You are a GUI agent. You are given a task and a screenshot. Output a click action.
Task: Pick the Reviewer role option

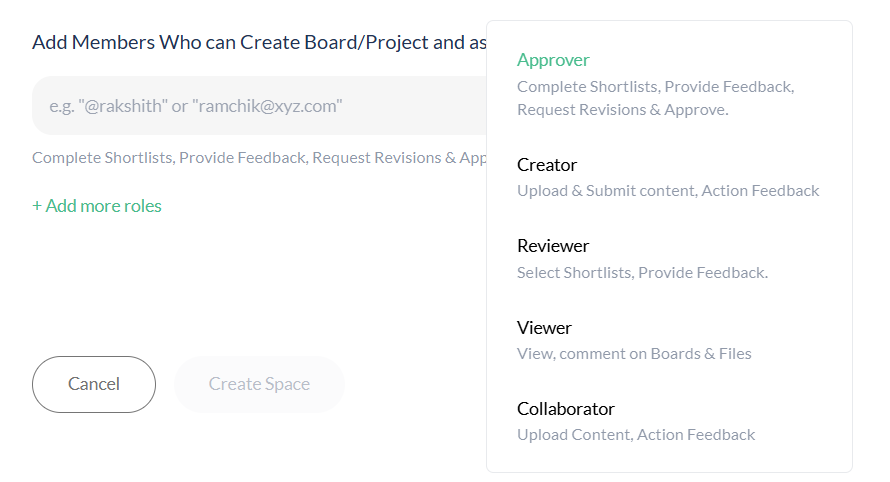(x=553, y=246)
